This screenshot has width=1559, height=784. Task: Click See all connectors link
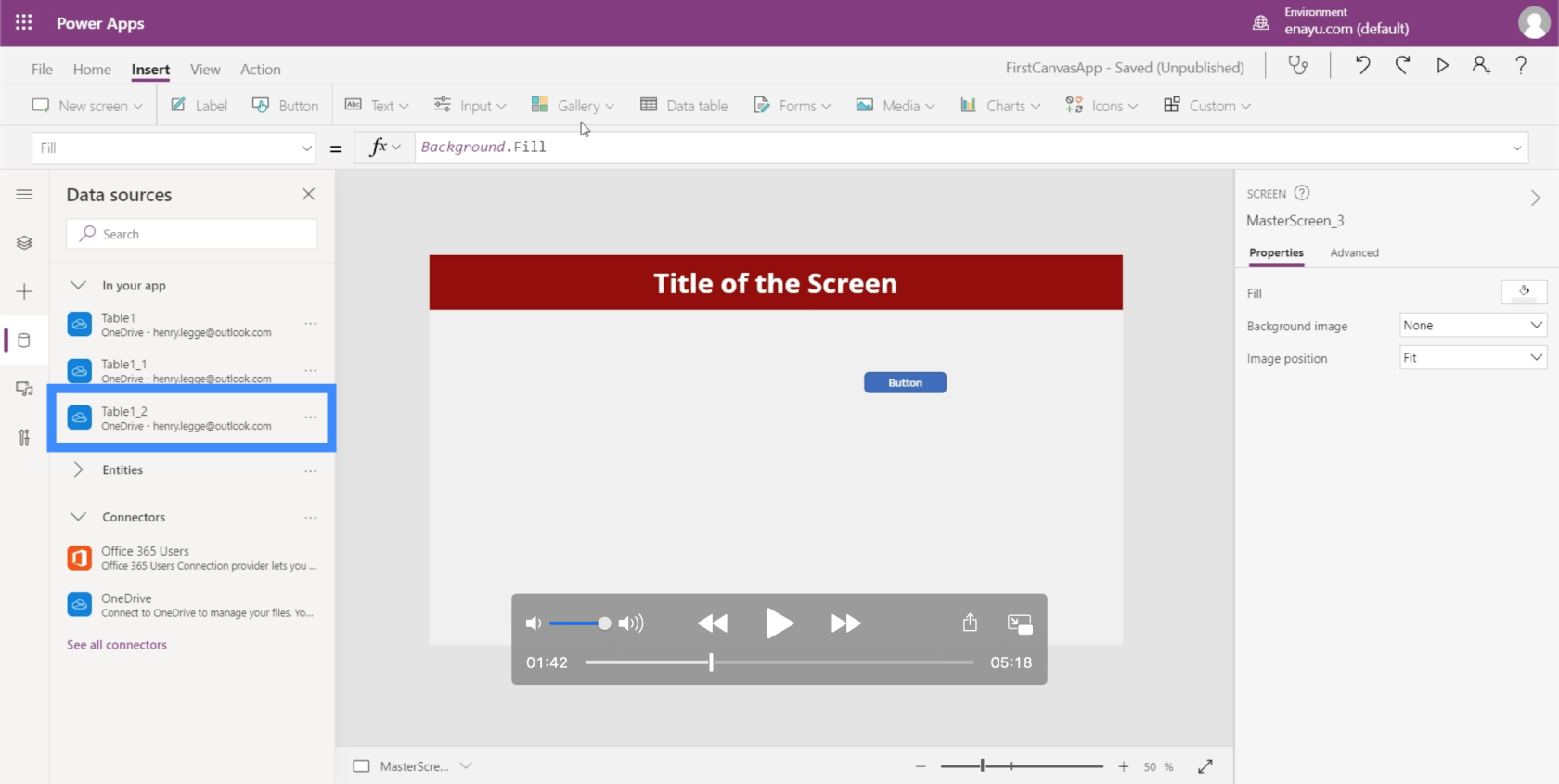click(x=117, y=645)
